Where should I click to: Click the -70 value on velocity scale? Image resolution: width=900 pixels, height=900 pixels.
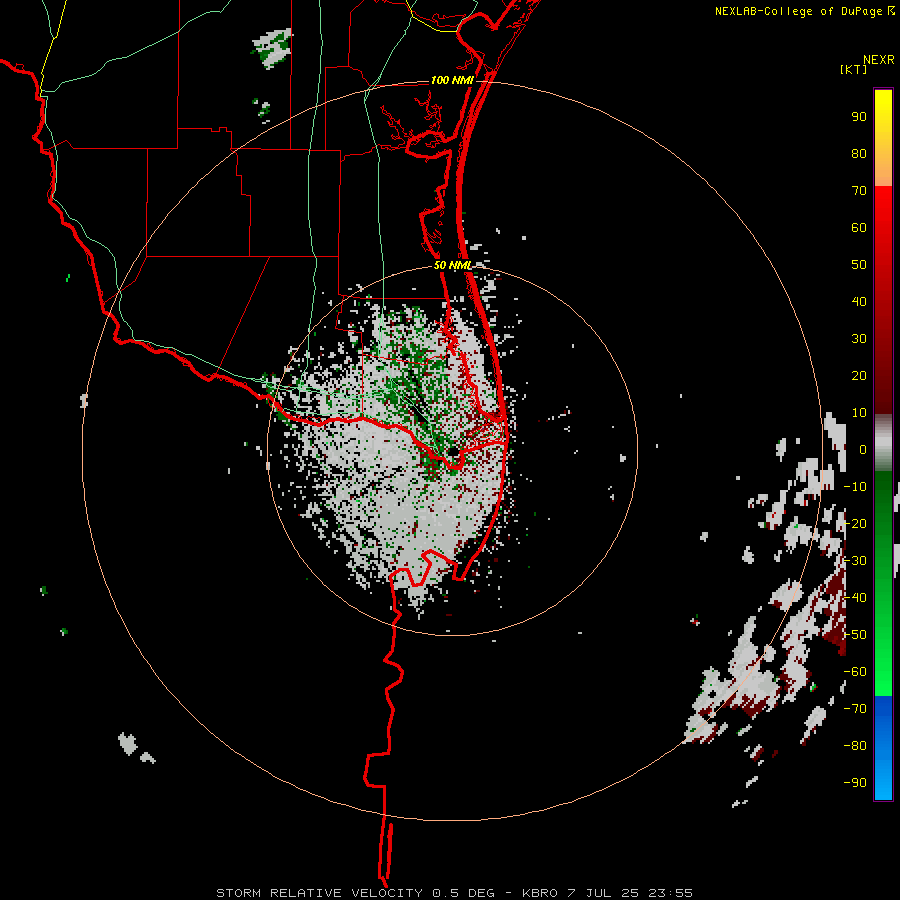click(855, 709)
